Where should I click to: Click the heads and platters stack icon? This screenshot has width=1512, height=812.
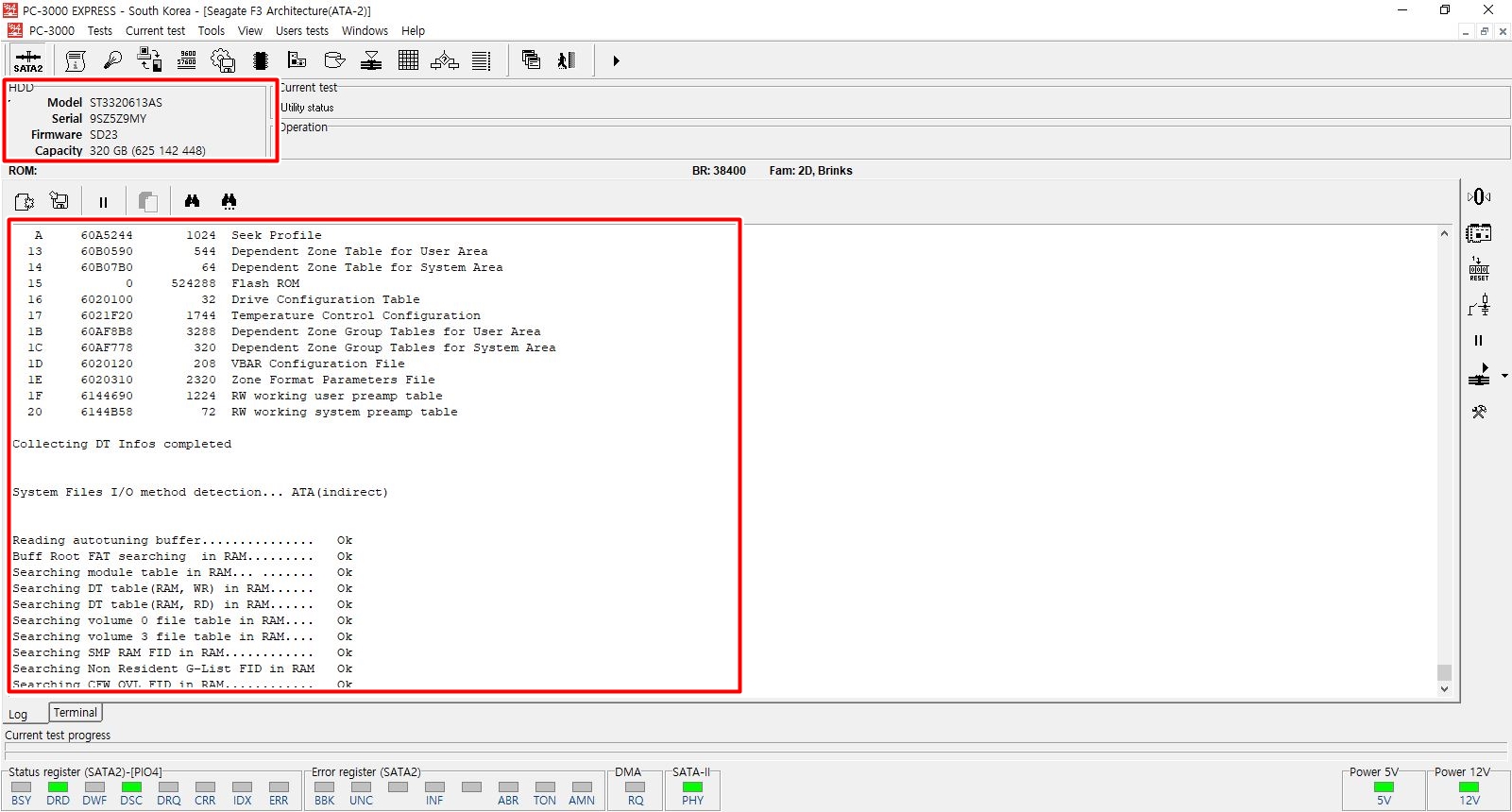371,60
